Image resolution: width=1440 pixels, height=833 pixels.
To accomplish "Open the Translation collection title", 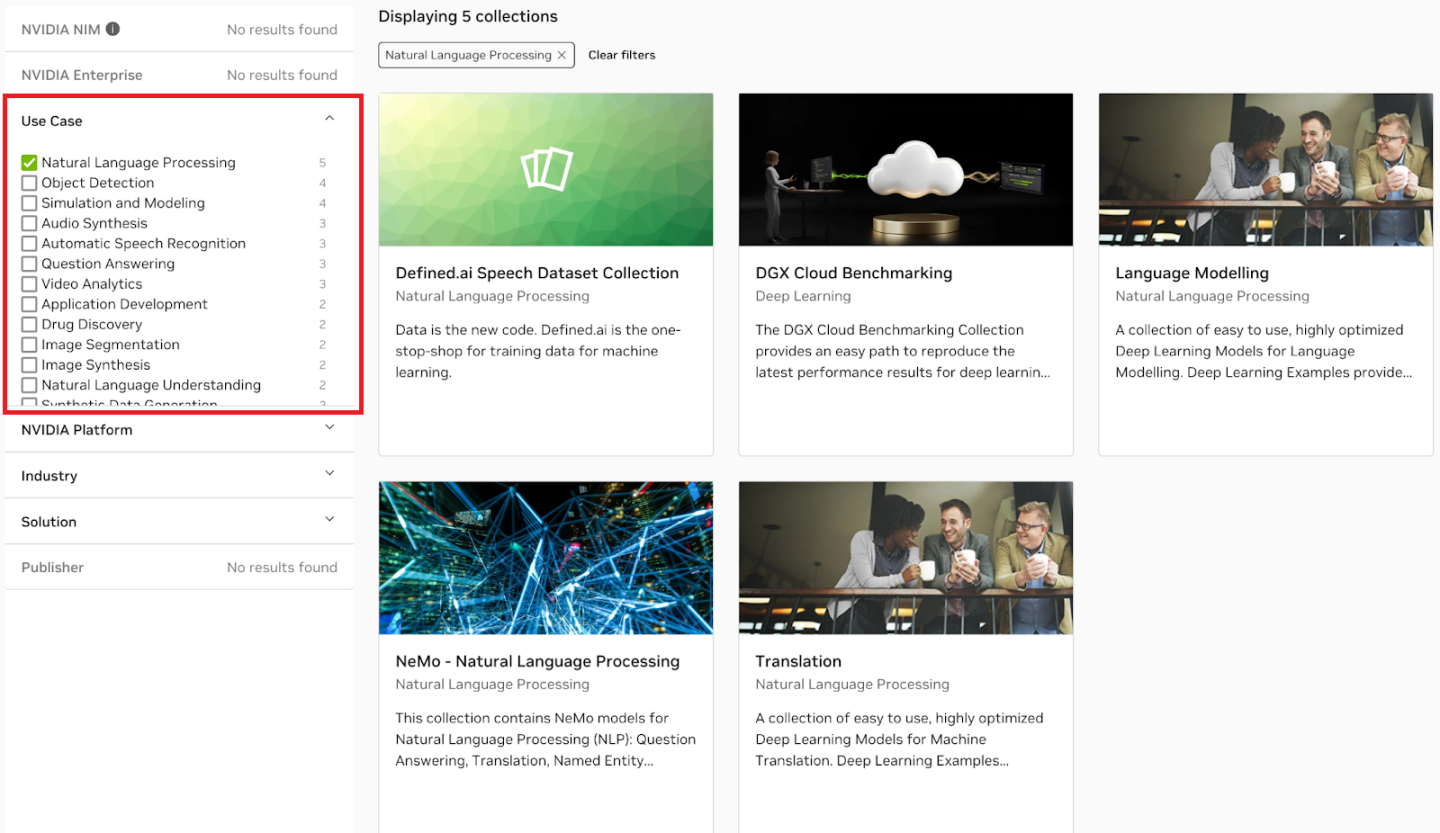I will pyautogui.click(x=798, y=661).
